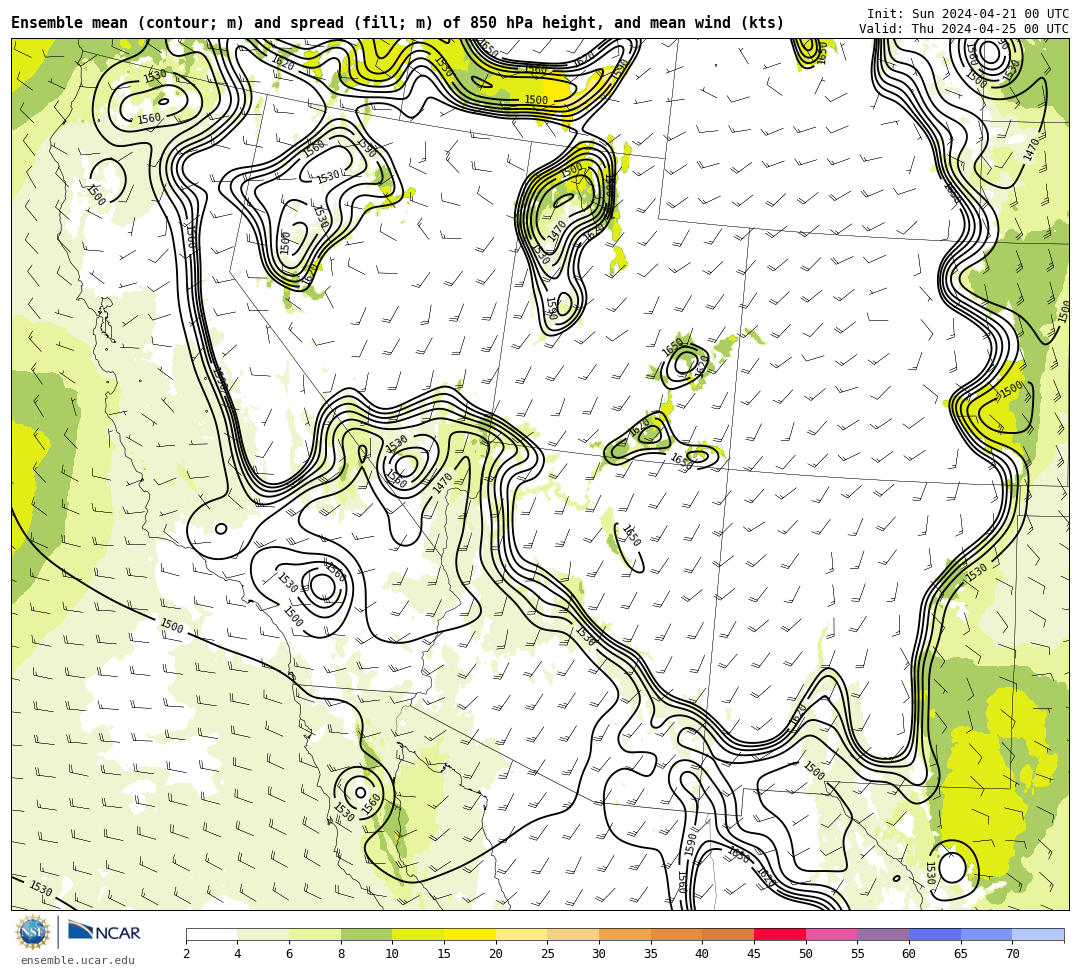Pick the light yellow 20–25 colorbar swatch
Image resolution: width=1080 pixels, height=973 pixels.
521,934
